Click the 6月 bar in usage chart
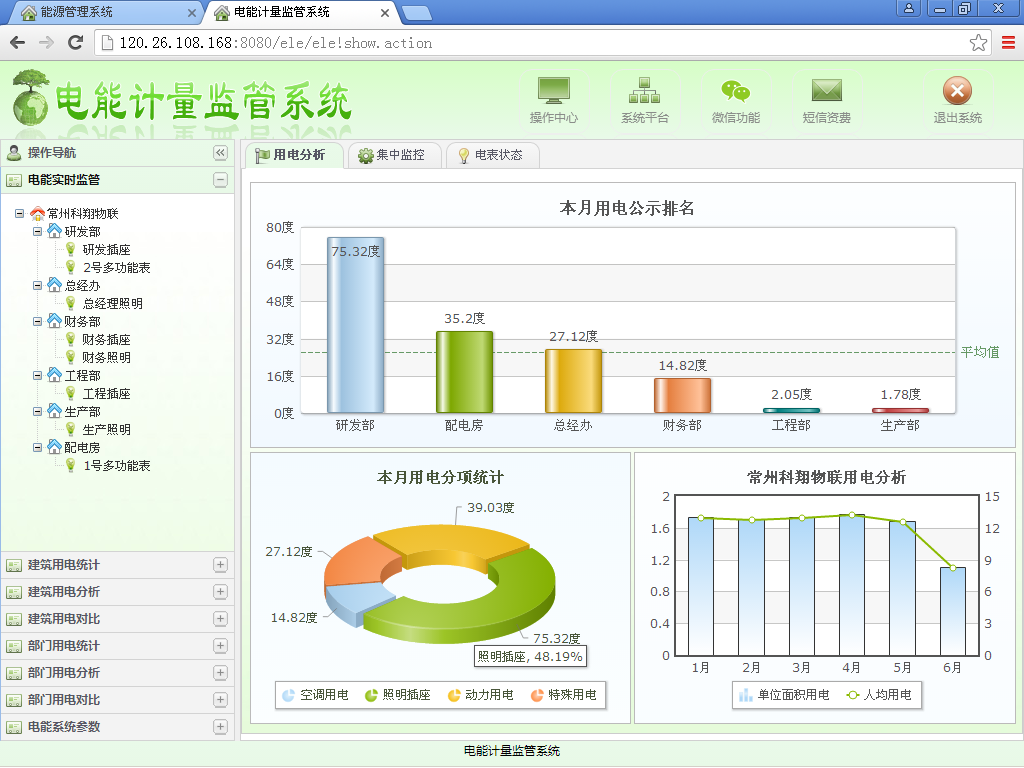 click(x=953, y=611)
